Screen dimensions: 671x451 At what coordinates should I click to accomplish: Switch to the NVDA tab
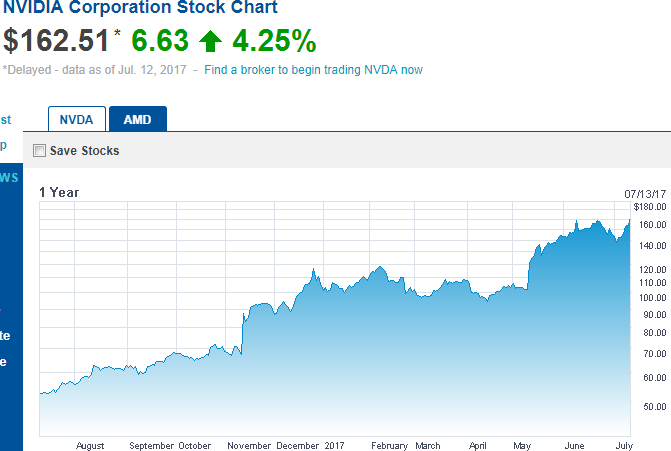[x=76, y=119]
